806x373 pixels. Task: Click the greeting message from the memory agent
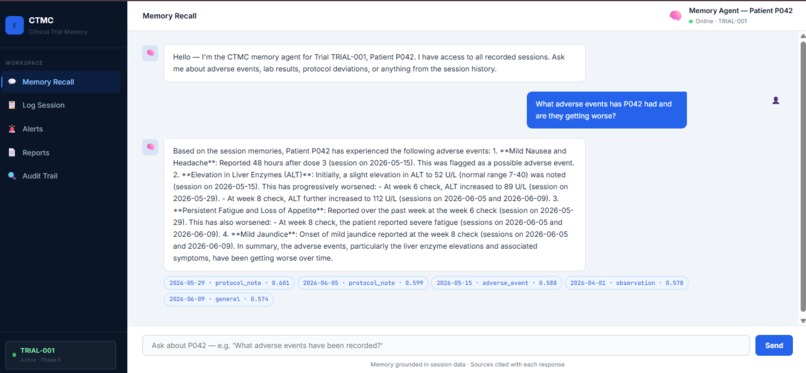click(x=374, y=63)
